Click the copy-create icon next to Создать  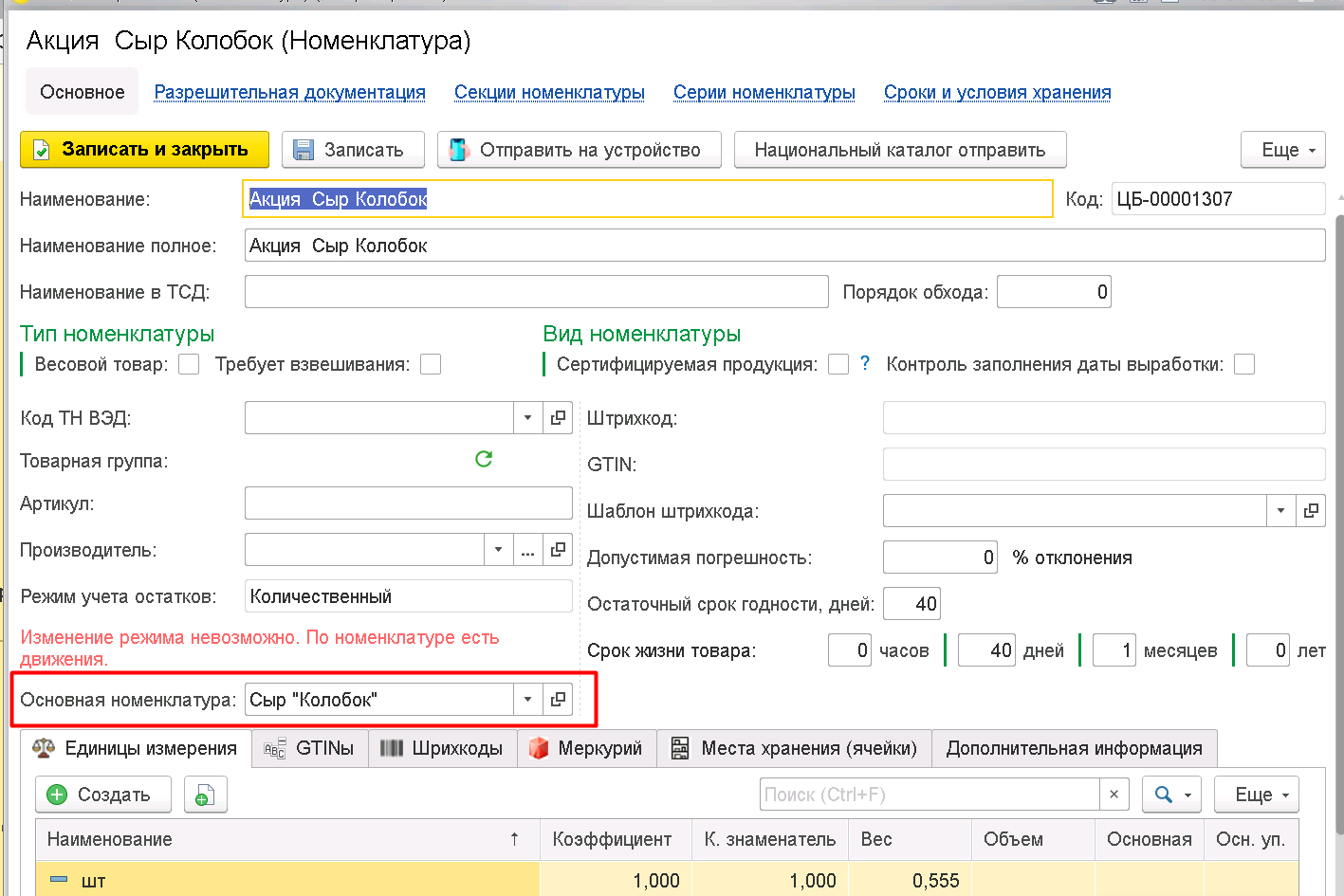205,795
